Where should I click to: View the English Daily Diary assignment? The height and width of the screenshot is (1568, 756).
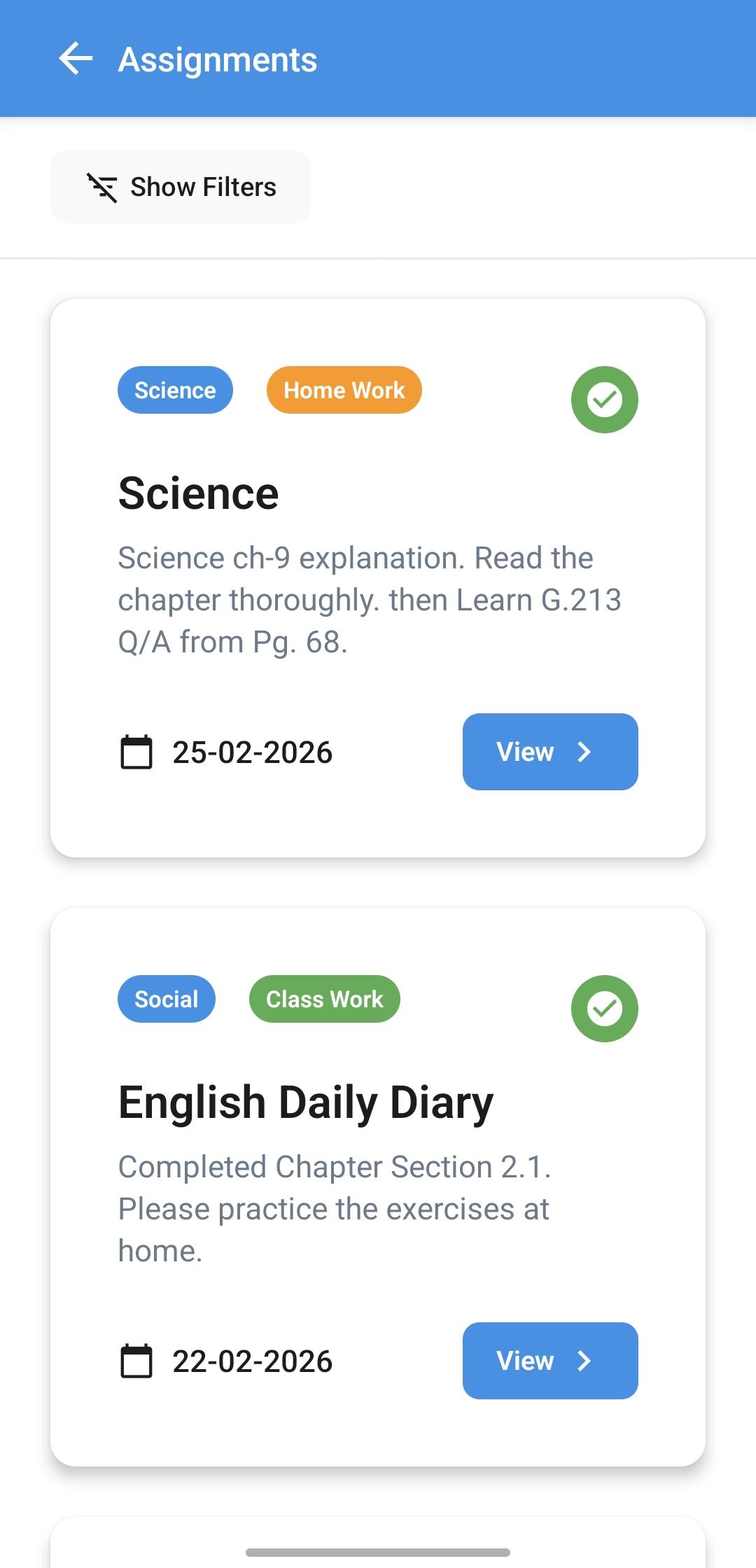tap(549, 1361)
